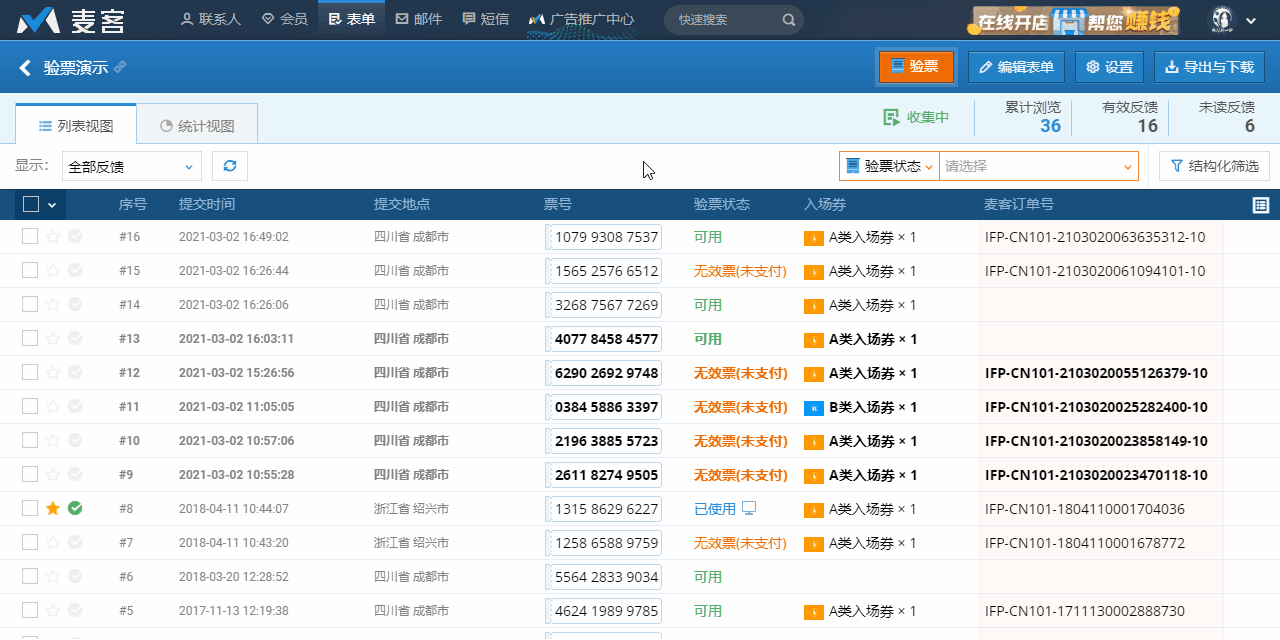Open the 会员 menu
Viewport: 1280px width, 640px height.
pyautogui.click(x=284, y=19)
